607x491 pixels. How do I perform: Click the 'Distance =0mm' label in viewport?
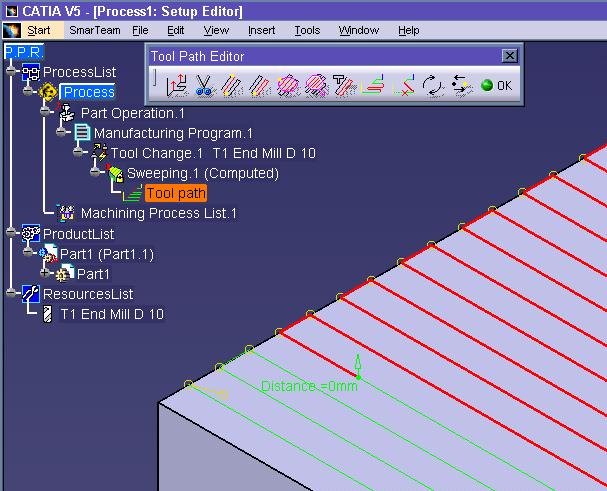(x=309, y=386)
